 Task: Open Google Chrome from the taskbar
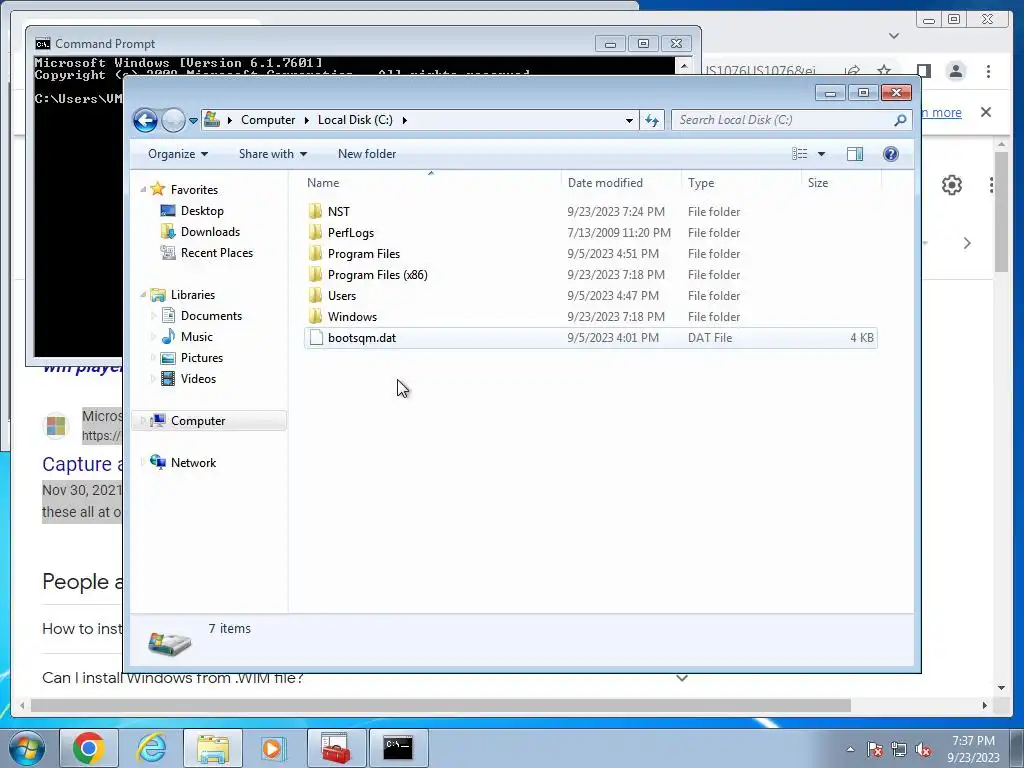pos(89,748)
